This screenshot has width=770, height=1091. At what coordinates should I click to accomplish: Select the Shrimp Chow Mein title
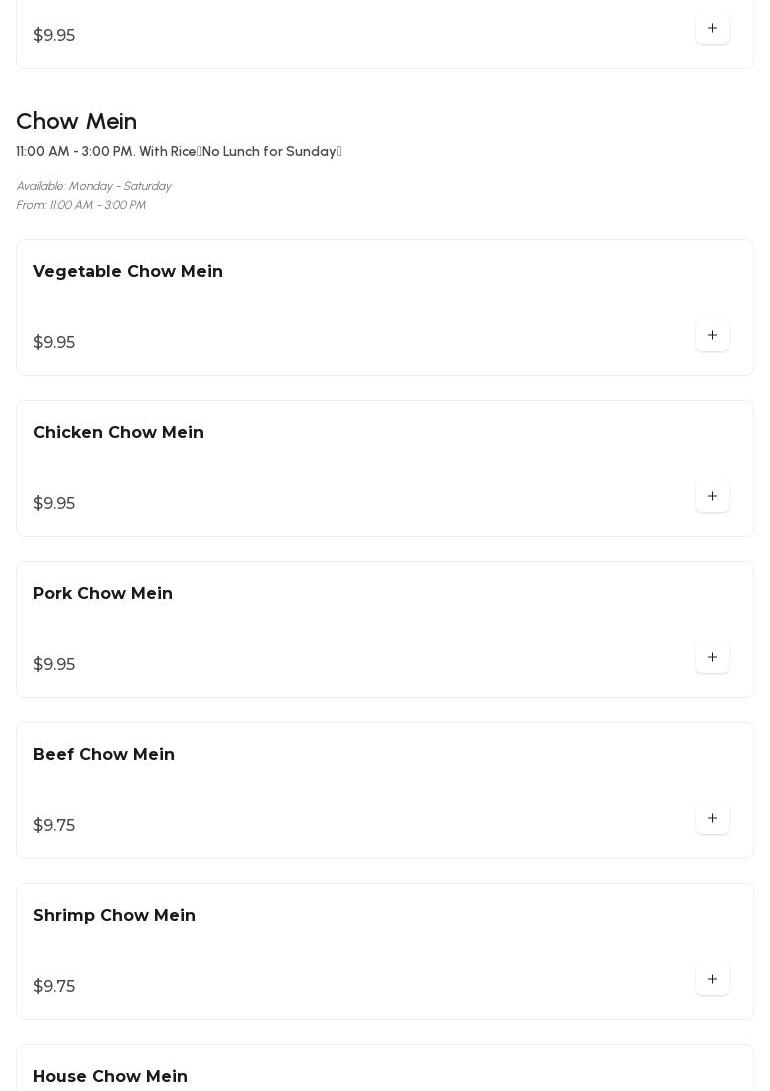click(x=114, y=916)
